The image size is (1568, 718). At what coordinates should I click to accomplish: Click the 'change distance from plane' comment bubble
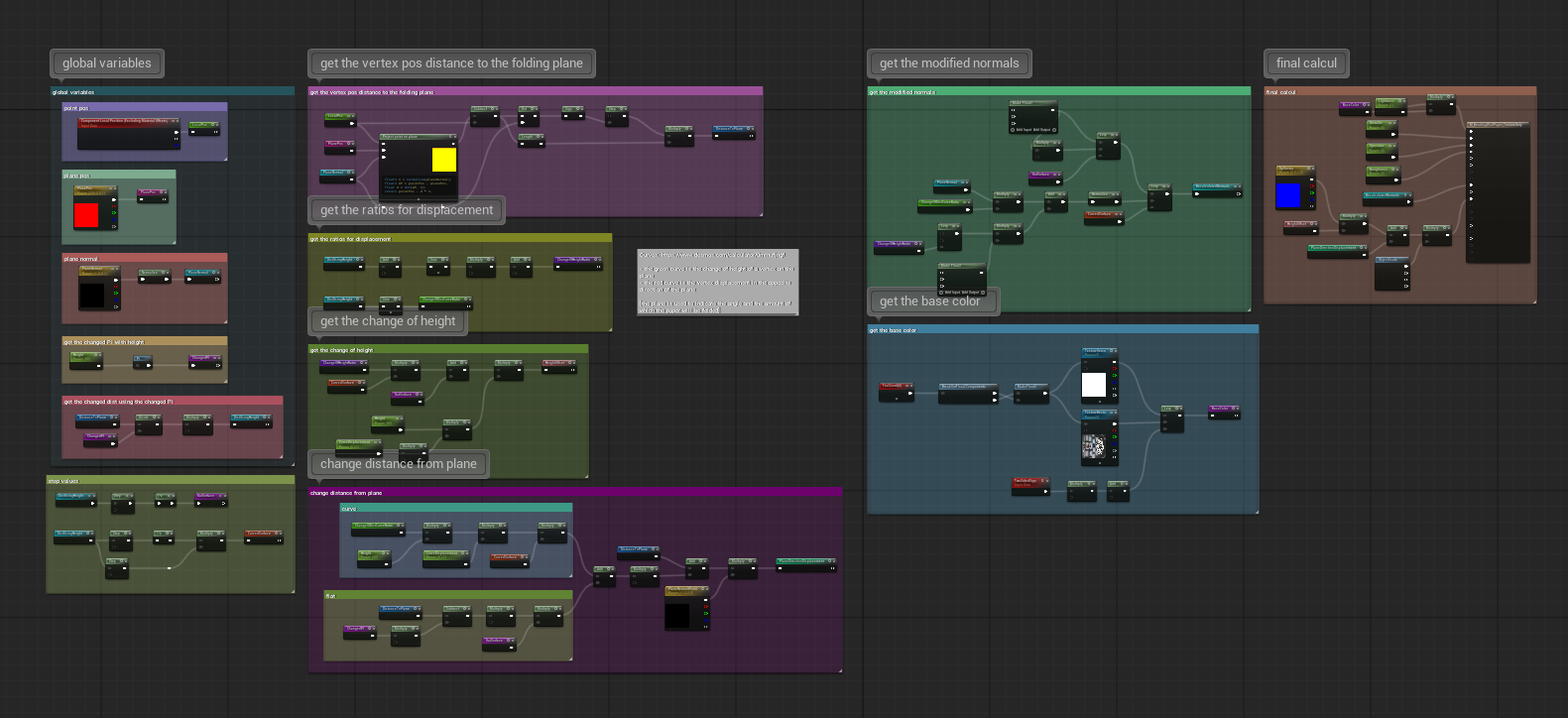(x=398, y=464)
